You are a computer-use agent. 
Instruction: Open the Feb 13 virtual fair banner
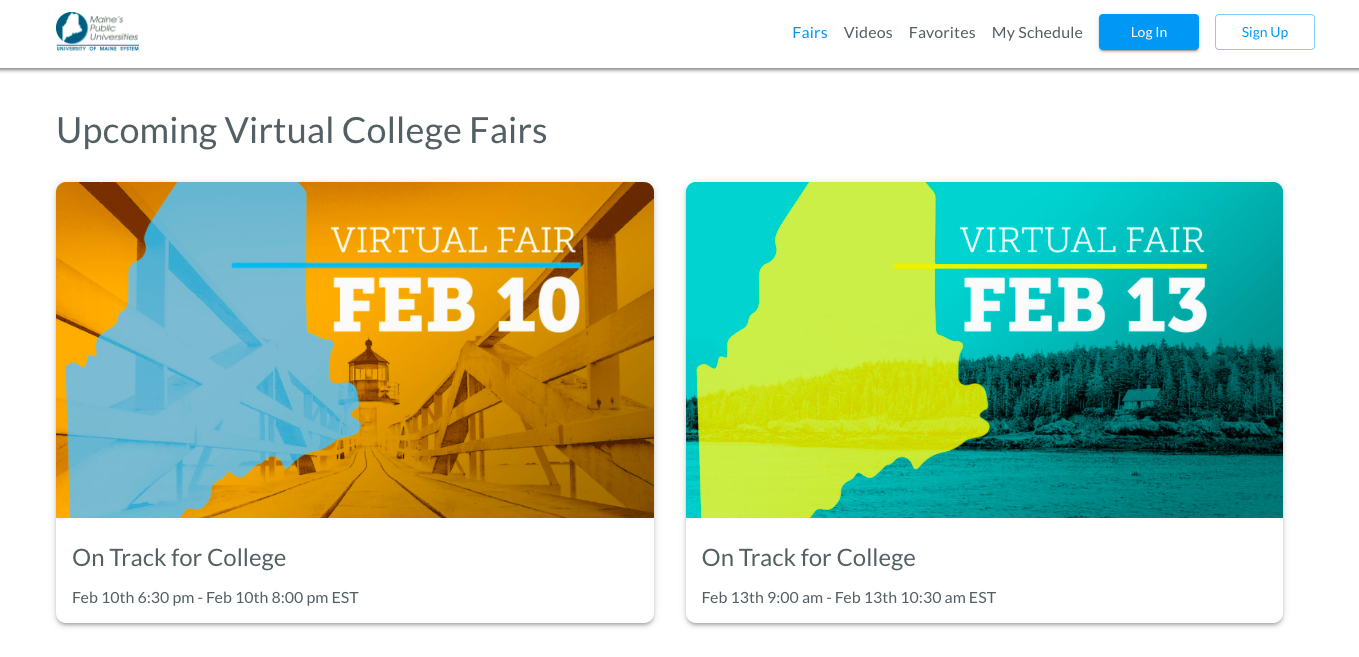tap(984, 350)
